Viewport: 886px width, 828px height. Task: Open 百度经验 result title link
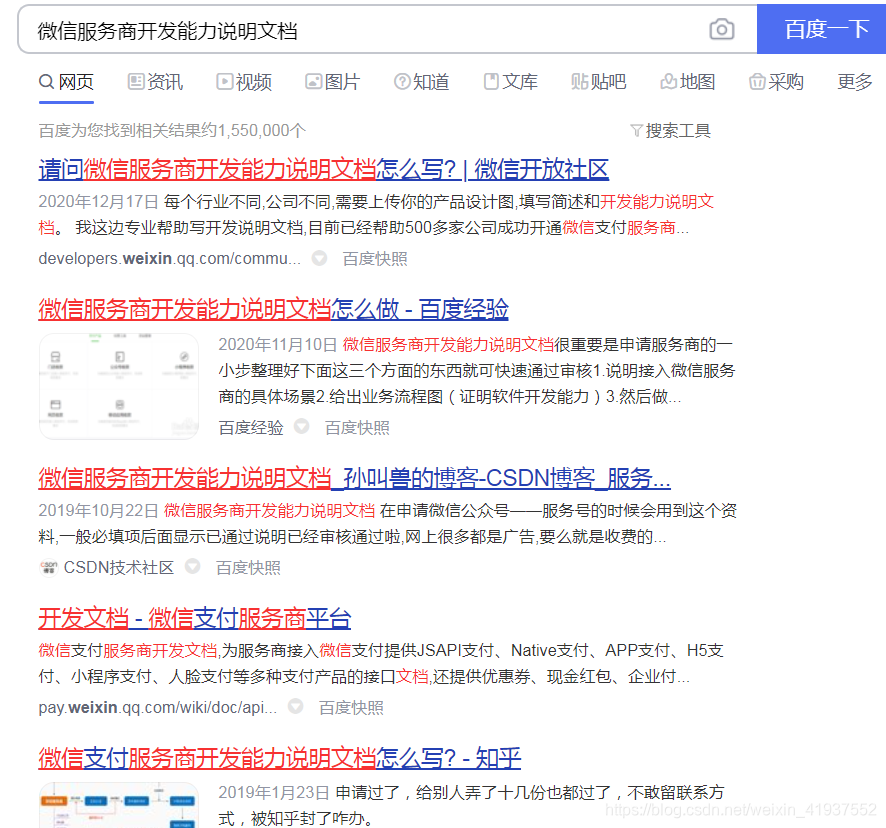pos(273,309)
